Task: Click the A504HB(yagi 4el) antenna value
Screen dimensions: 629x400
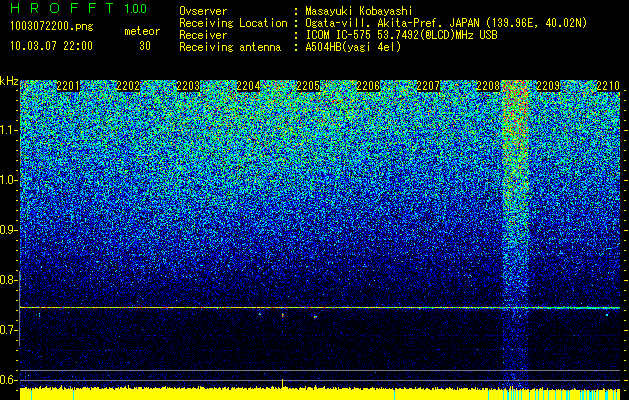Action: tap(353, 47)
